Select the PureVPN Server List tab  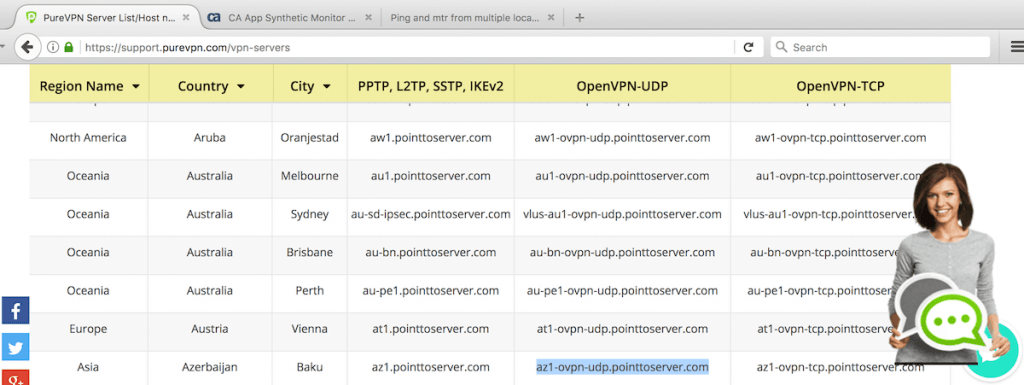pos(108,18)
